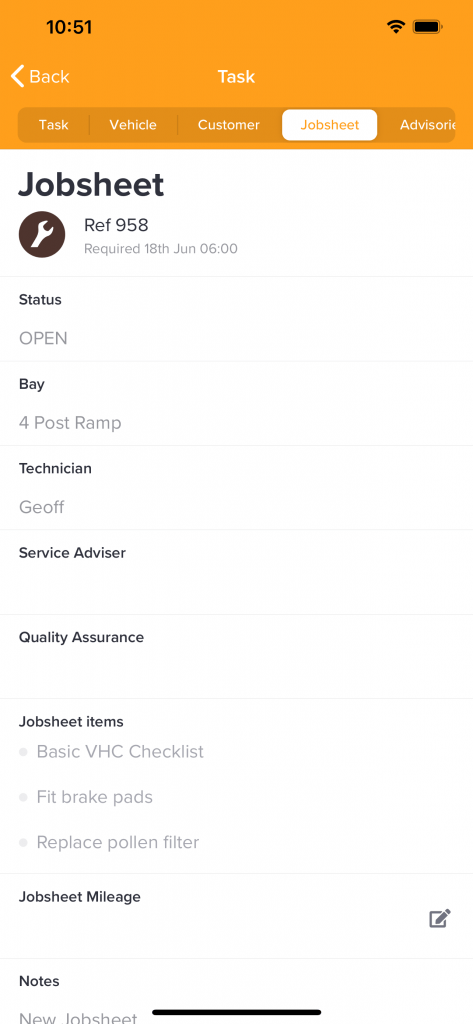Open the Customer tab

coord(229,125)
